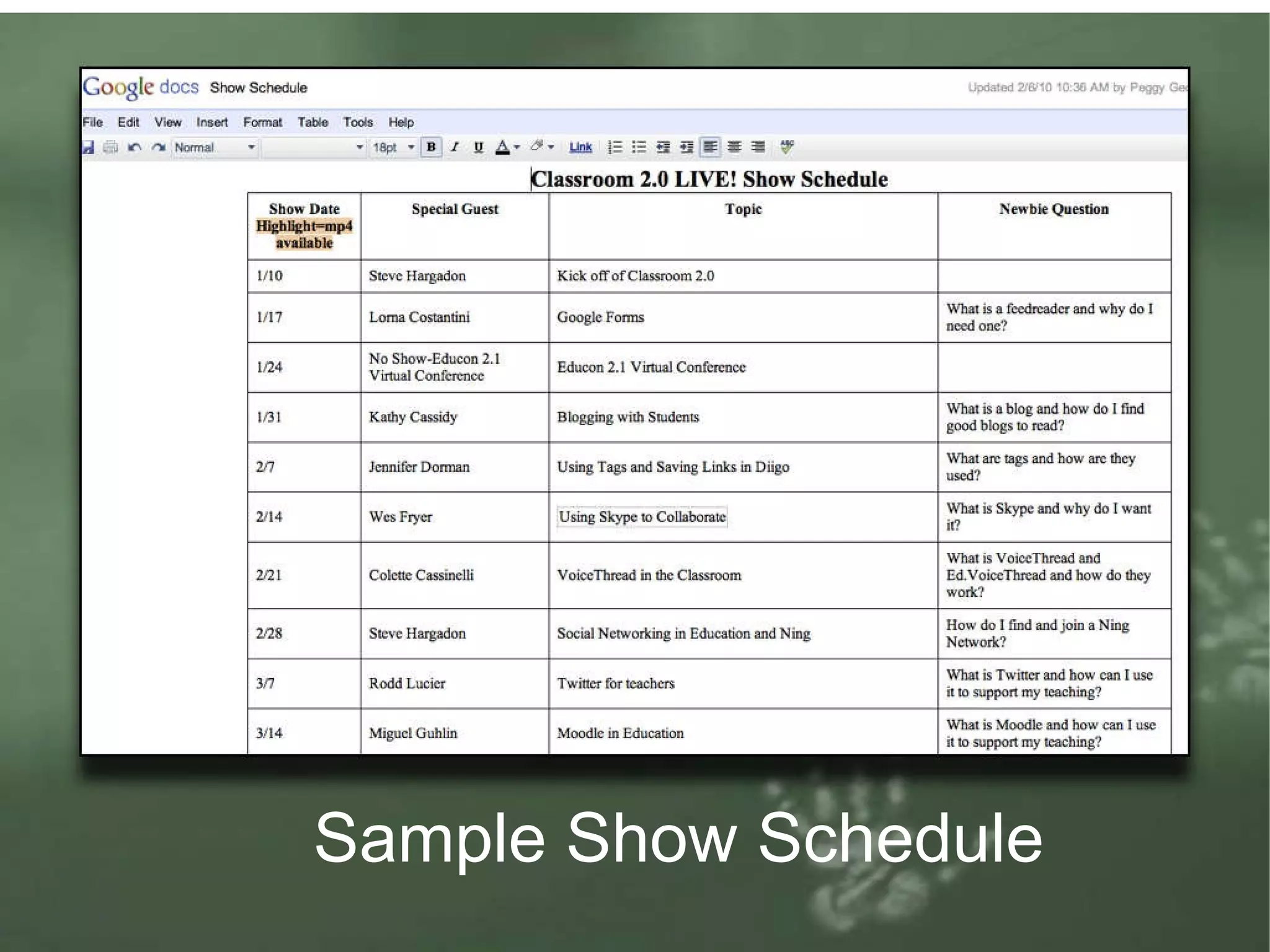The width and height of the screenshot is (1270, 952).
Task: Click the Link button in the toolbar
Action: click(580, 147)
